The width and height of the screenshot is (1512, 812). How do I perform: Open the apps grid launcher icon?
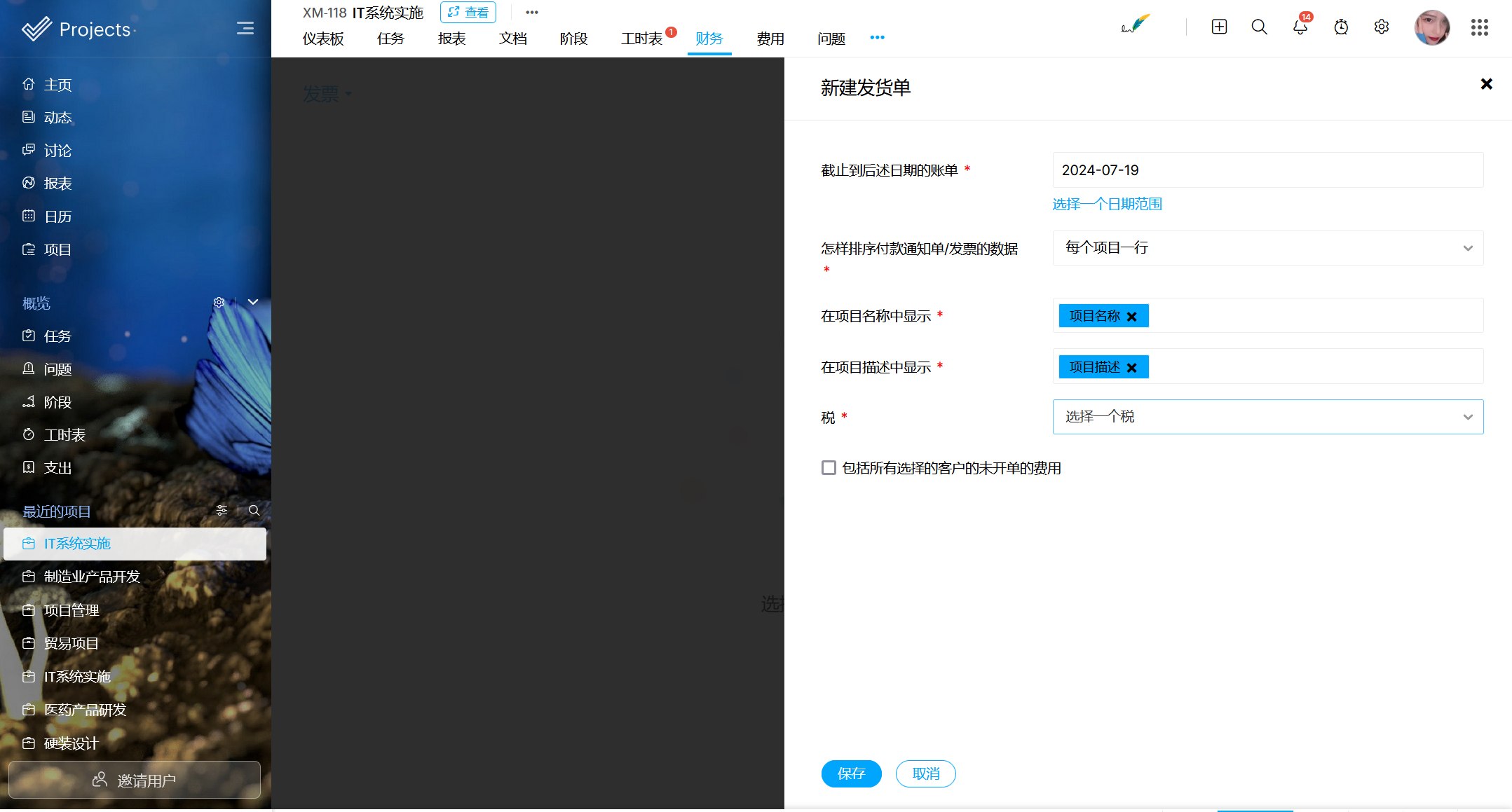point(1480,27)
